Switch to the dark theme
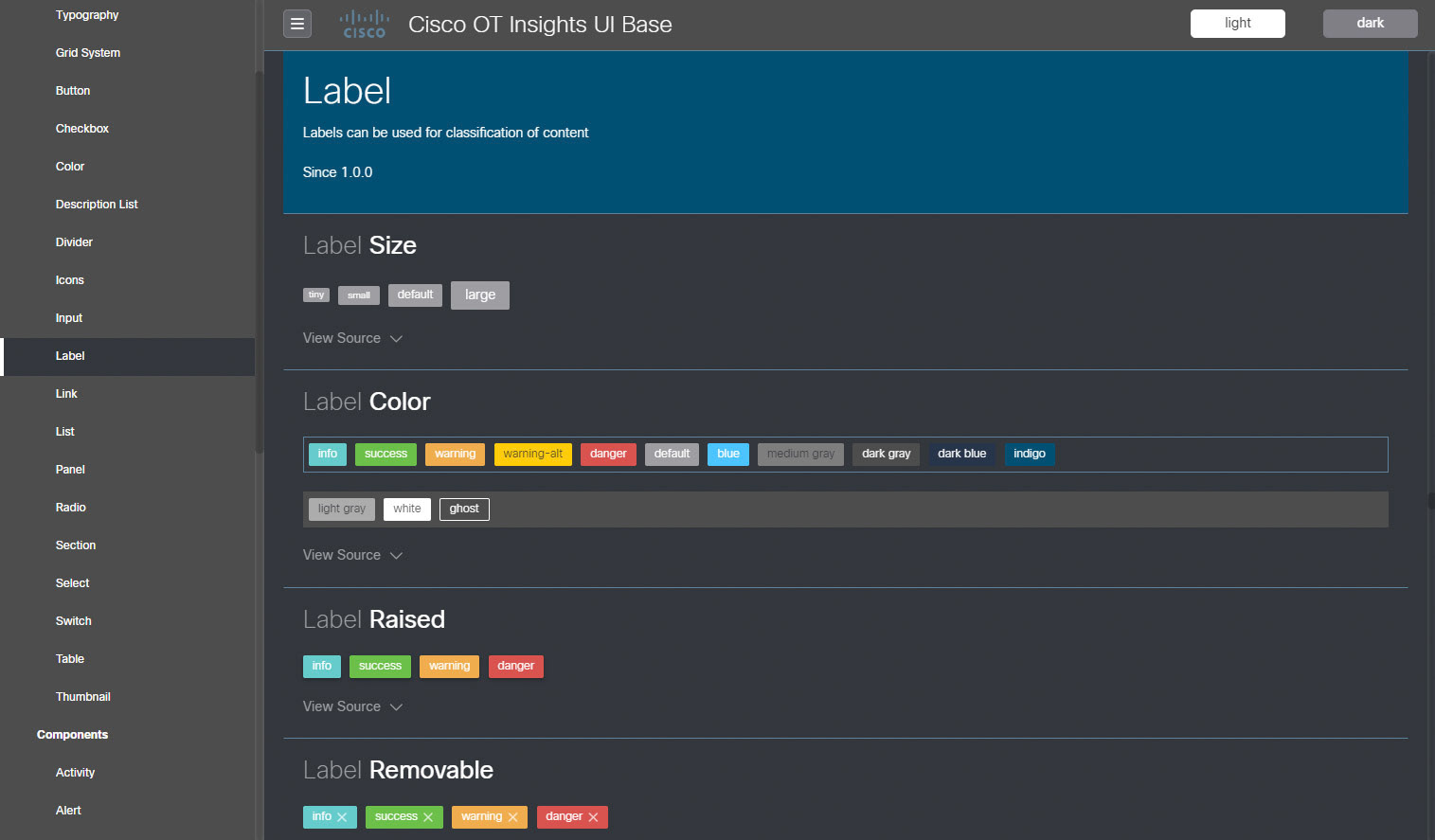This screenshot has height=840, width=1435. point(1370,24)
